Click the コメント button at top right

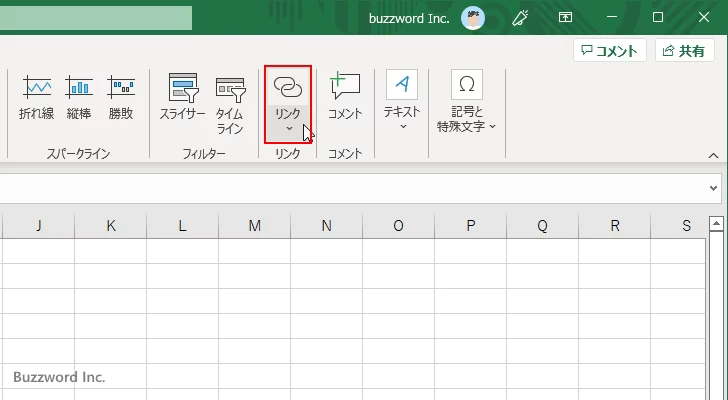[610, 51]
